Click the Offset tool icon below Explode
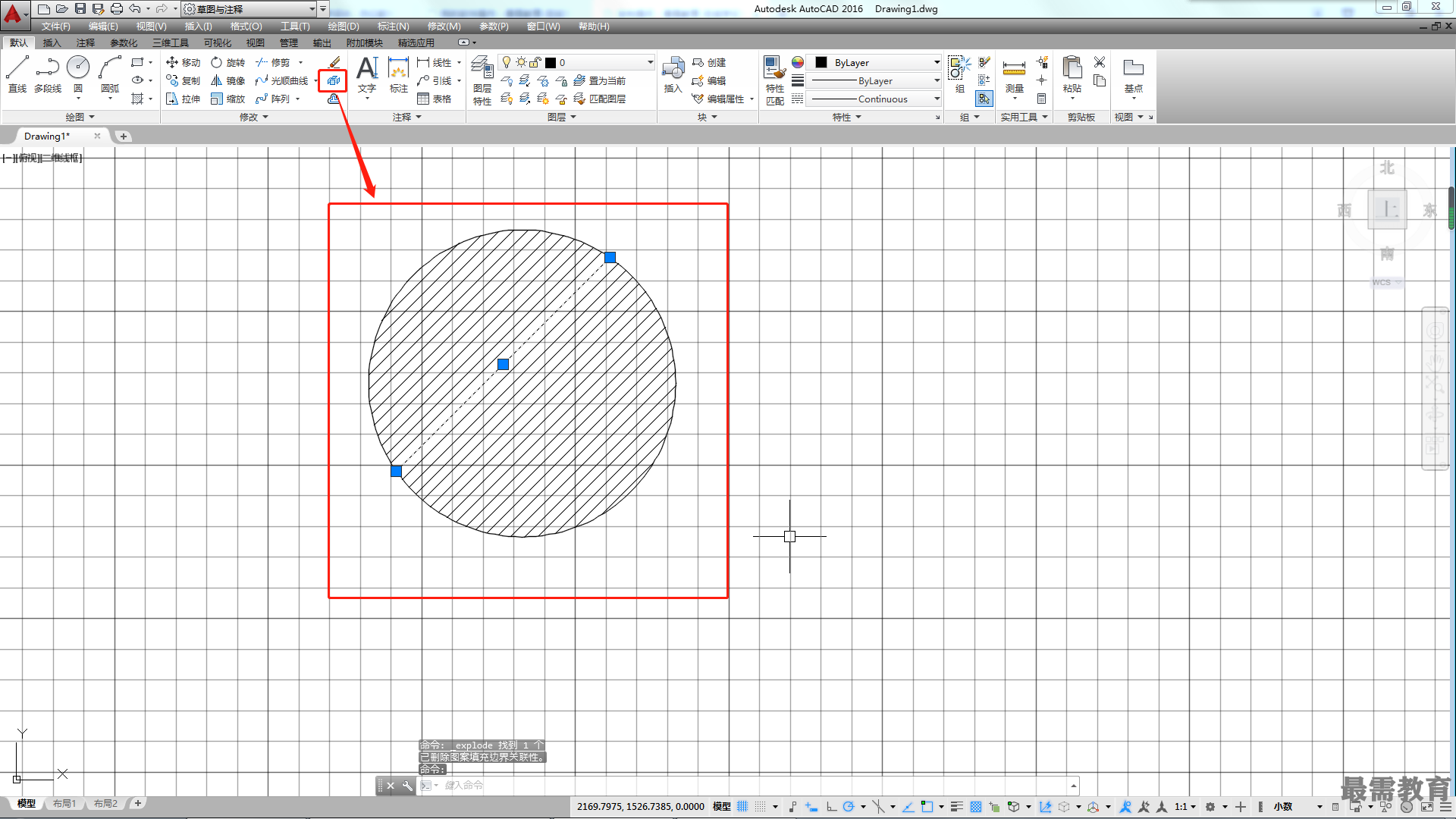This screenshot has height=819, width=1456. pos(333,99)
